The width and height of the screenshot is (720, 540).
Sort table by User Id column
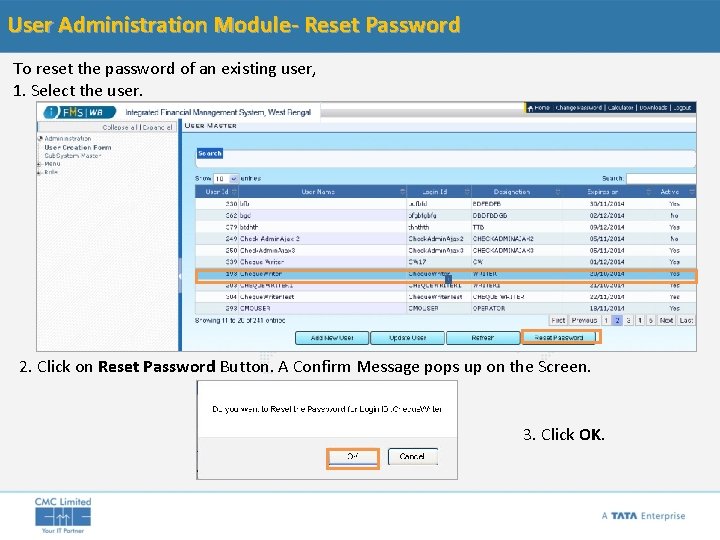[217, 192]
